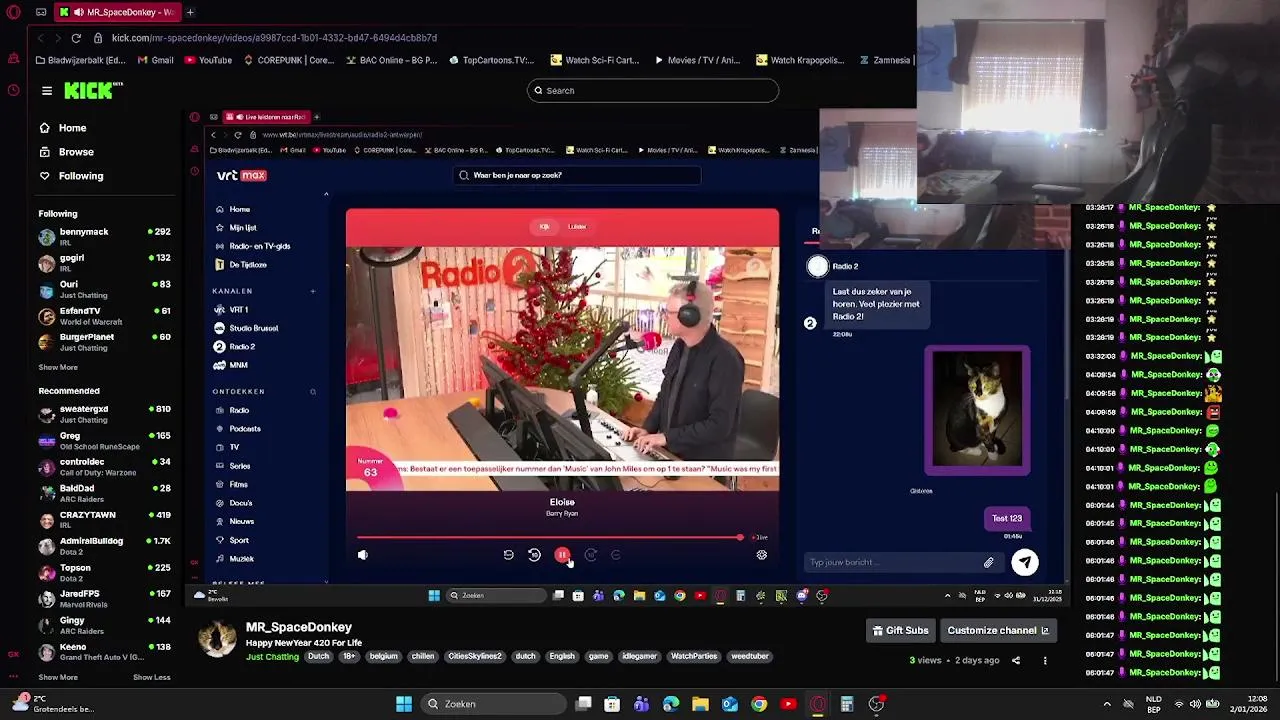The image size is (1280, 720).
Task: Open De Tijdloze in VRT Max sidebar
Action: pyautogui.click(x=241, y=265)
